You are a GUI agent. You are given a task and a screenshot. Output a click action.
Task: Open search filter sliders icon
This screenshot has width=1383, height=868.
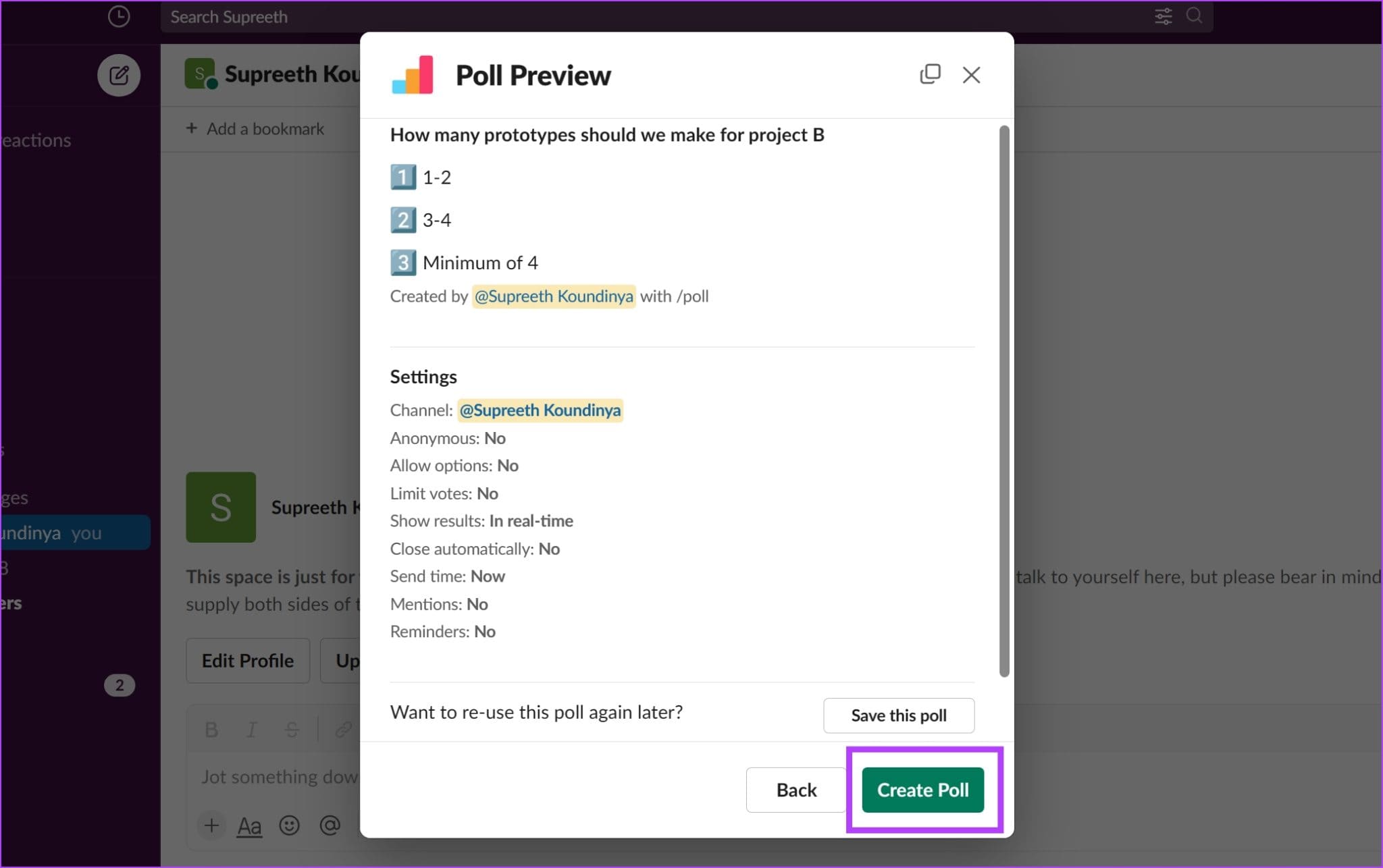tap(1163, 16)
